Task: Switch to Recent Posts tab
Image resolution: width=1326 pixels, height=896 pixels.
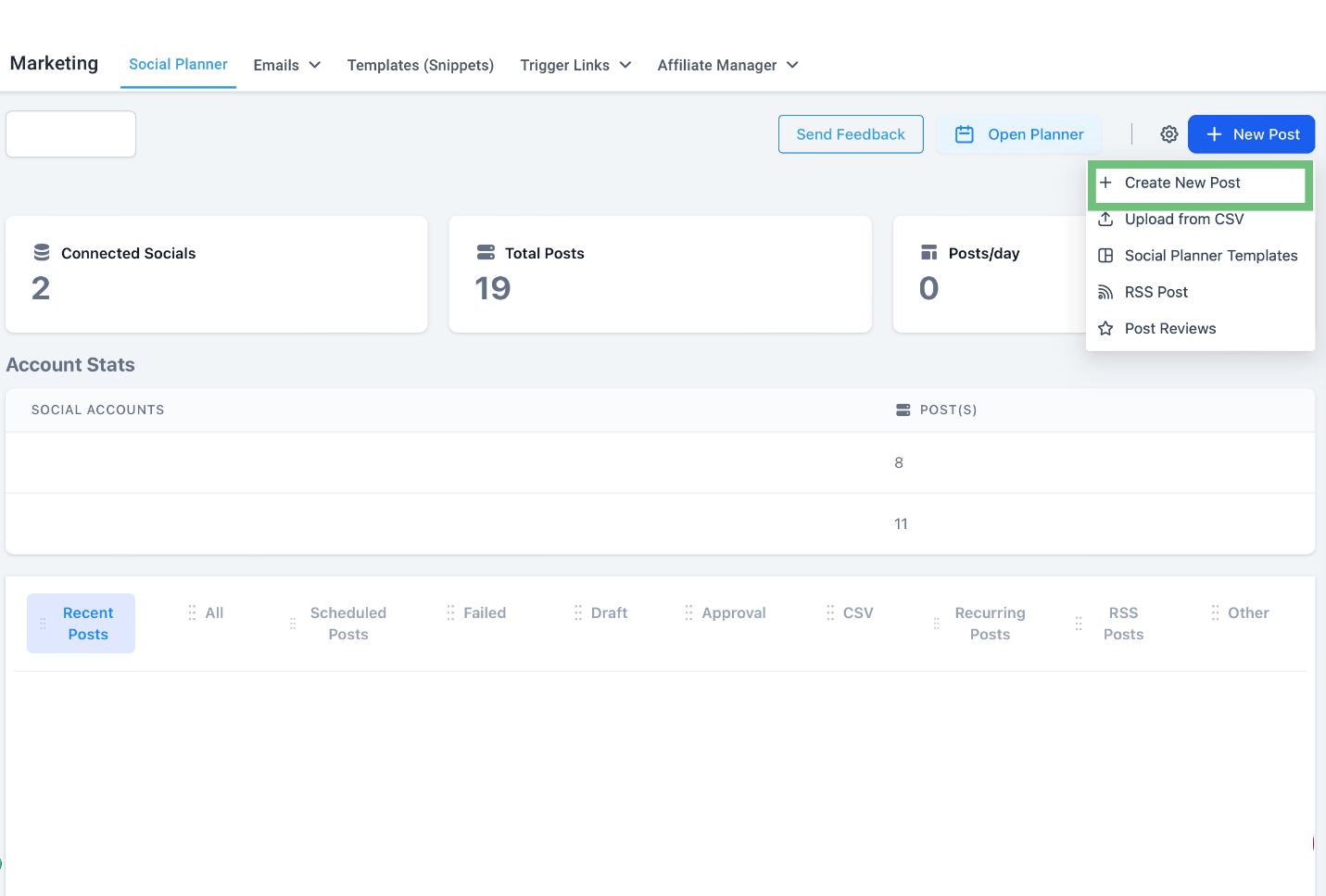Action: [x=81, y=624]
